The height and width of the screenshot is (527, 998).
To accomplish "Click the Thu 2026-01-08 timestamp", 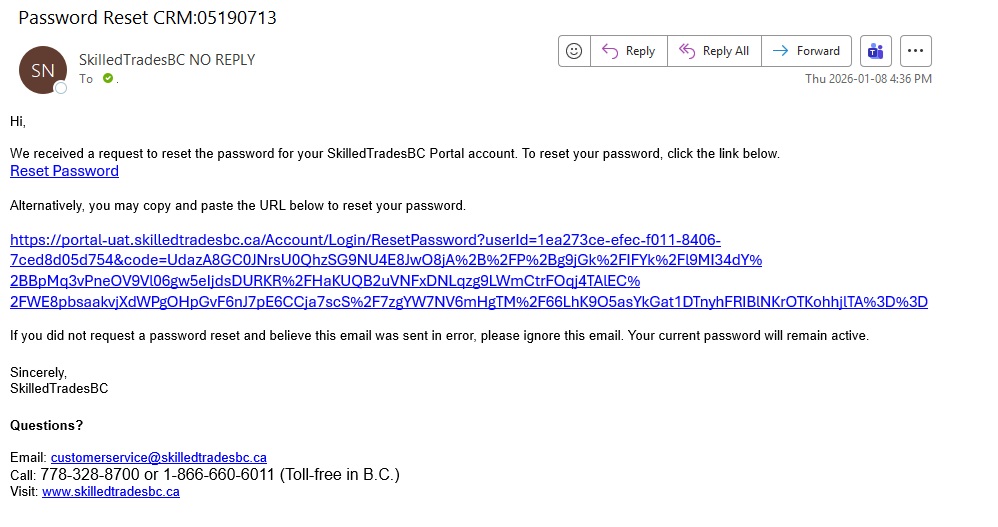I will [868, 79].
